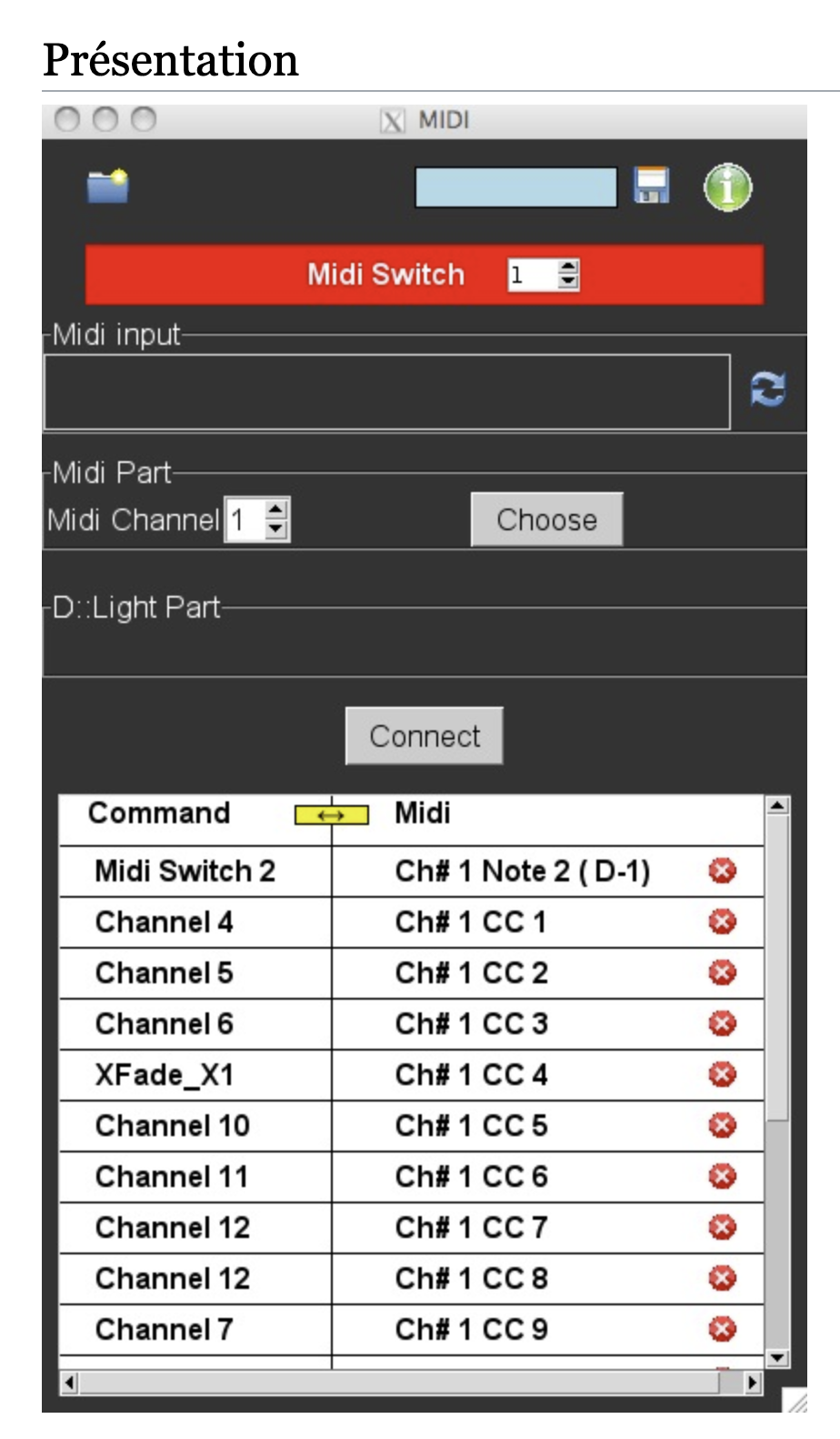Click the red Midi Switch bar

[273, 275]
